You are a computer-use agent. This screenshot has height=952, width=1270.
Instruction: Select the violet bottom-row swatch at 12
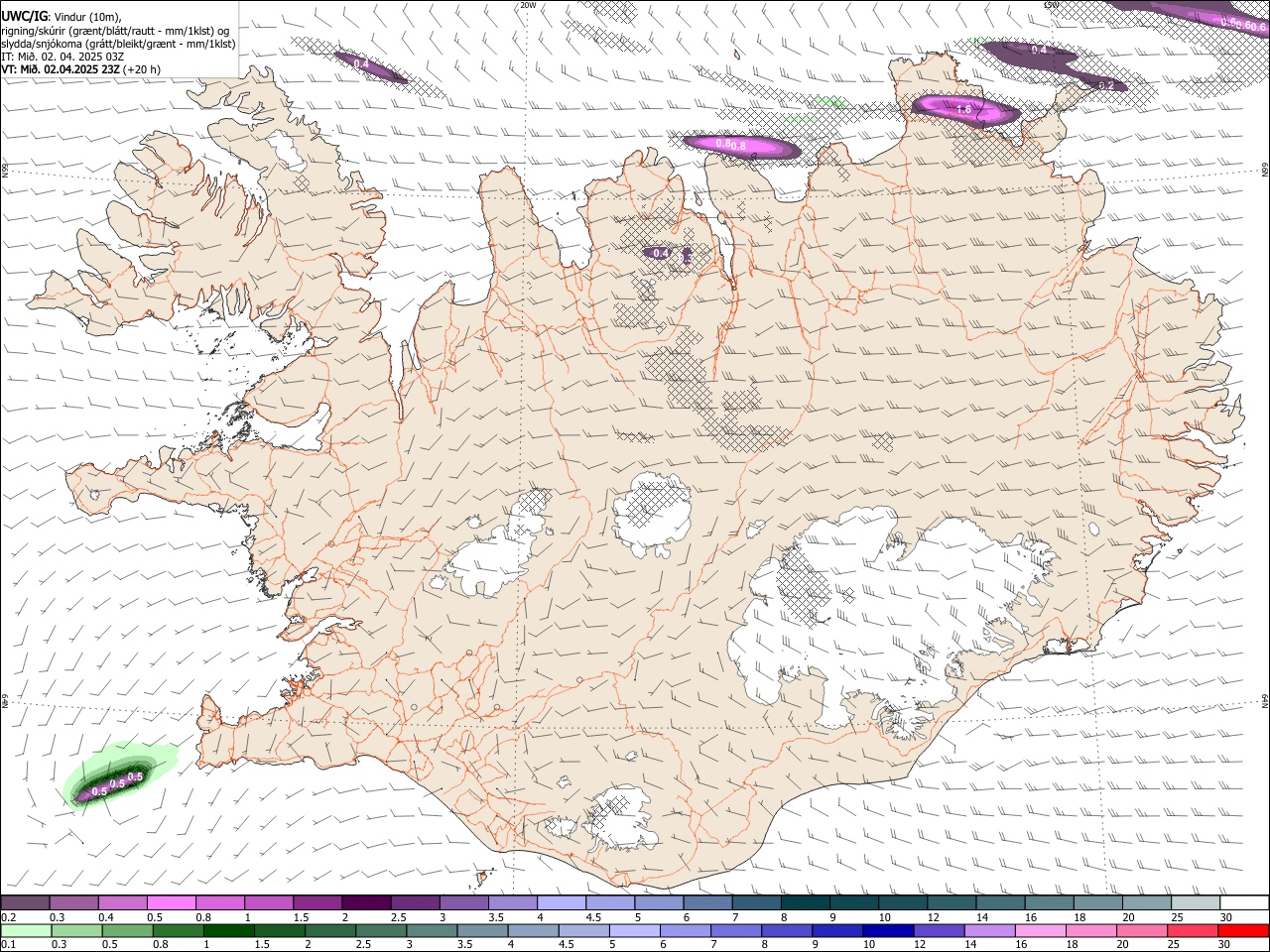coord(939,930)
